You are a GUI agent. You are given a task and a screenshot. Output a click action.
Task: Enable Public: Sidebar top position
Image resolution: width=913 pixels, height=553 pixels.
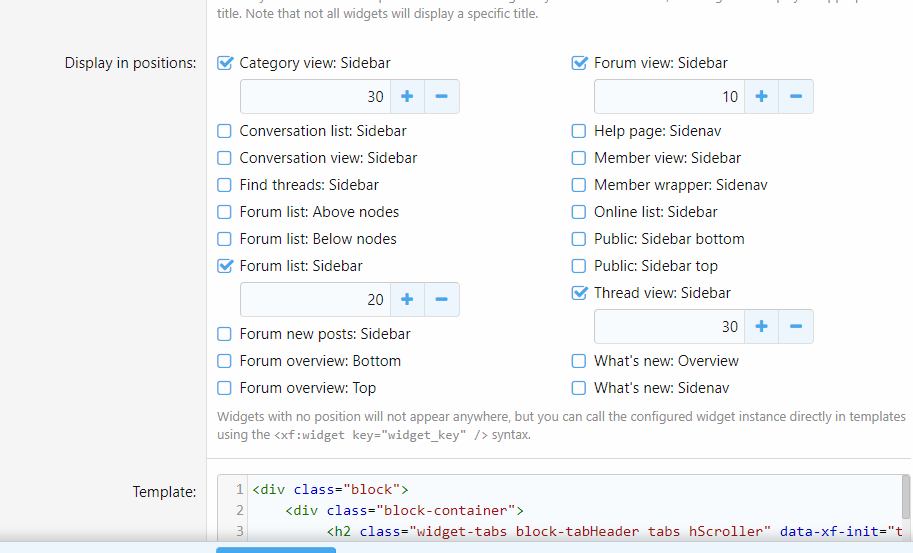(x=579, y=266)
